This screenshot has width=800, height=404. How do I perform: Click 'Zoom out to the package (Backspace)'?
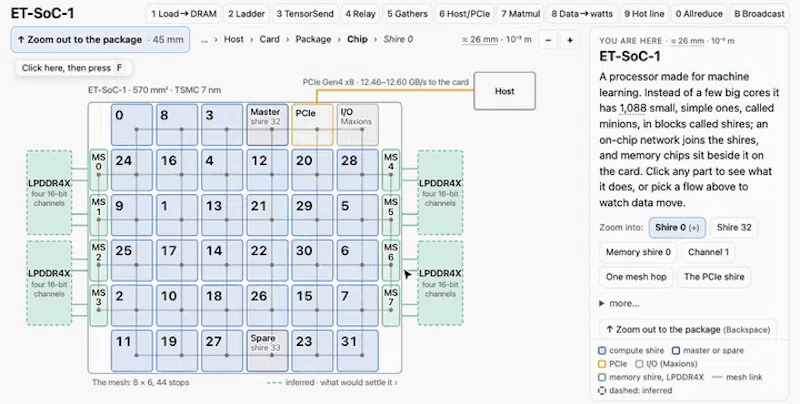click(x=688, y=330)
